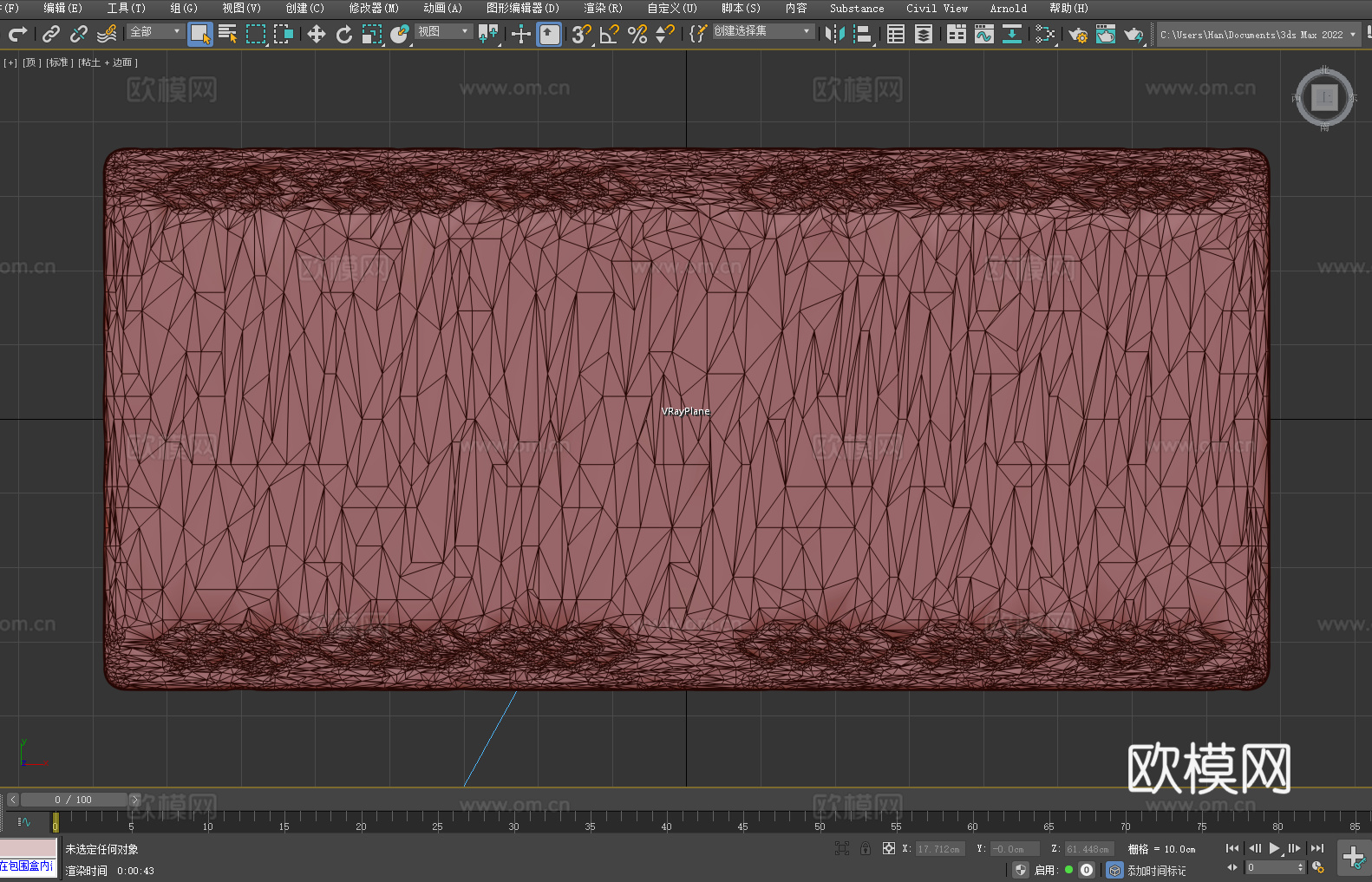Click the time slider 0 / 100 handle
This screenshot has width=1372, height=882.
74,800
